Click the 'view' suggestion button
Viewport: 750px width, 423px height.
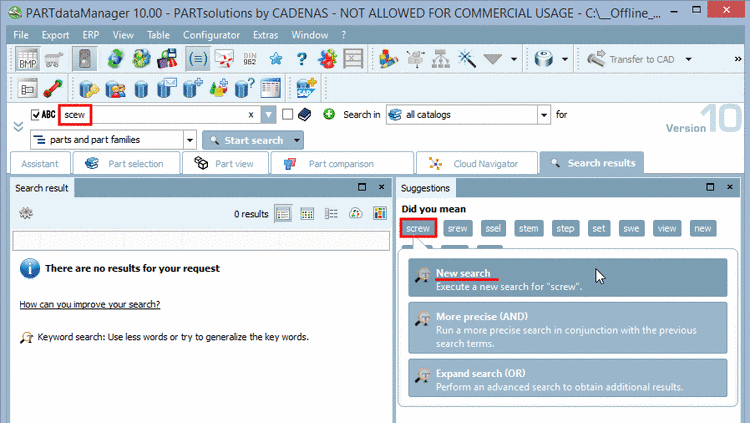667,228
